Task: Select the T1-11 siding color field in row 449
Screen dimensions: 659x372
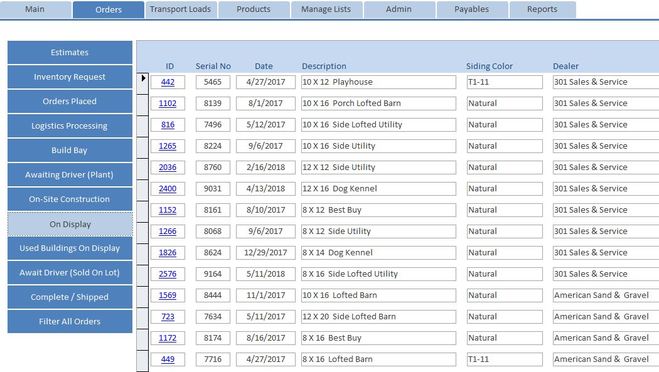Action: click(x=504, y=359)
